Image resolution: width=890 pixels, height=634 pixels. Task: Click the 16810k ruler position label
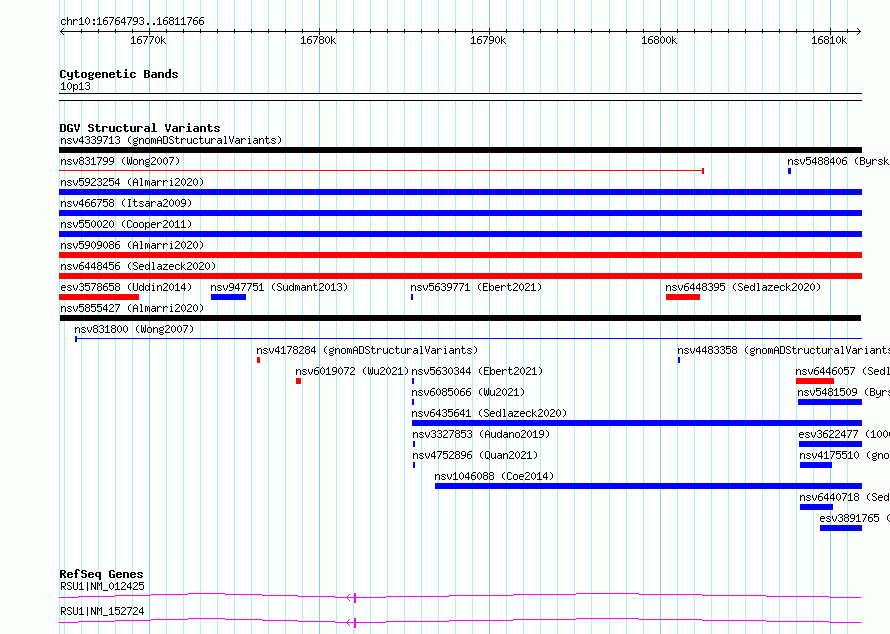click(829, 40)
